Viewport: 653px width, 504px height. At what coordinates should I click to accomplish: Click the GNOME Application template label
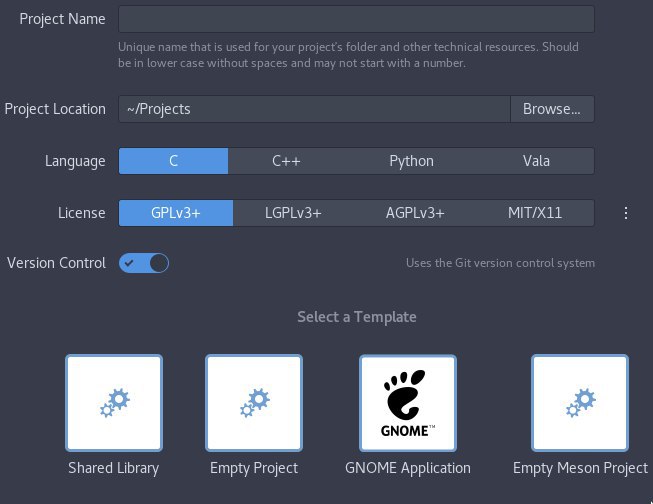(x=407, y=468)
